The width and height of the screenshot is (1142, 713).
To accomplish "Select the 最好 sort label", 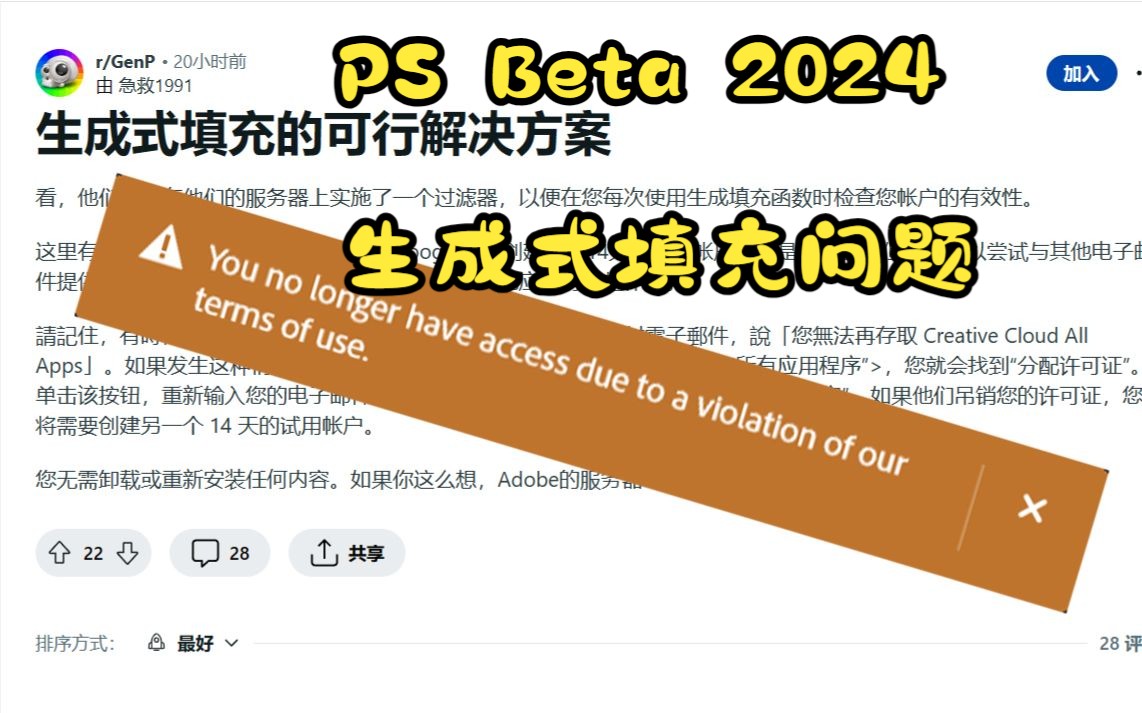I will [x=195, y=643].
